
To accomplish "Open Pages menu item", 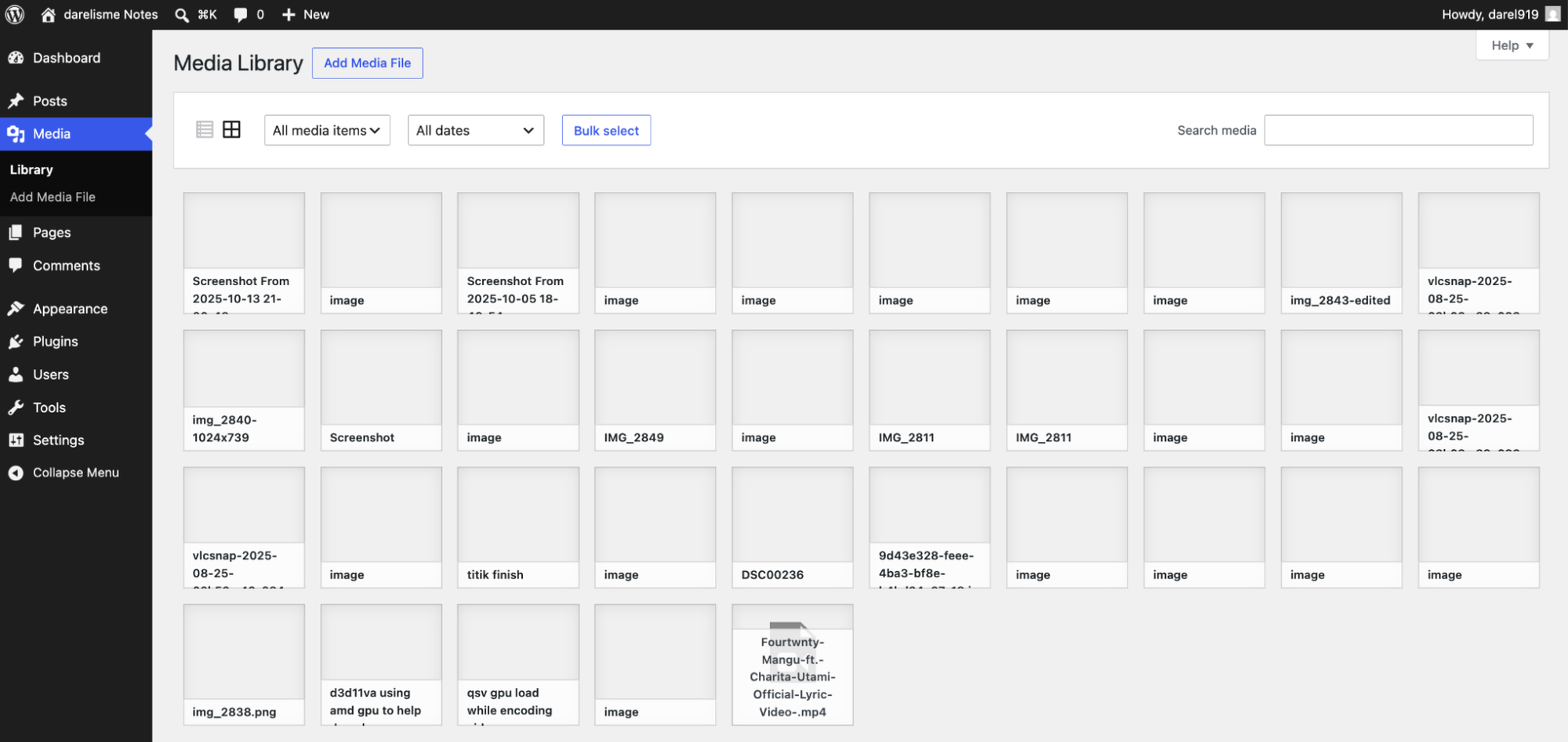I will pos(76,232).
